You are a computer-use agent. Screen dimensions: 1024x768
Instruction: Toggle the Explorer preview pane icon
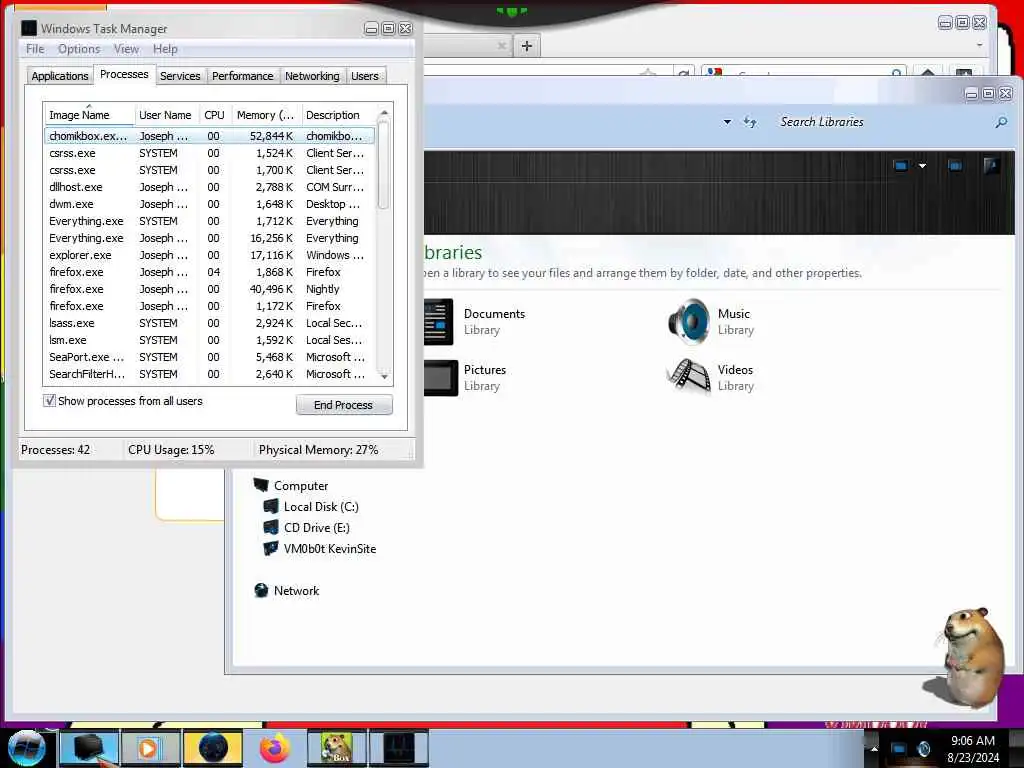click(x=955, y=166)
